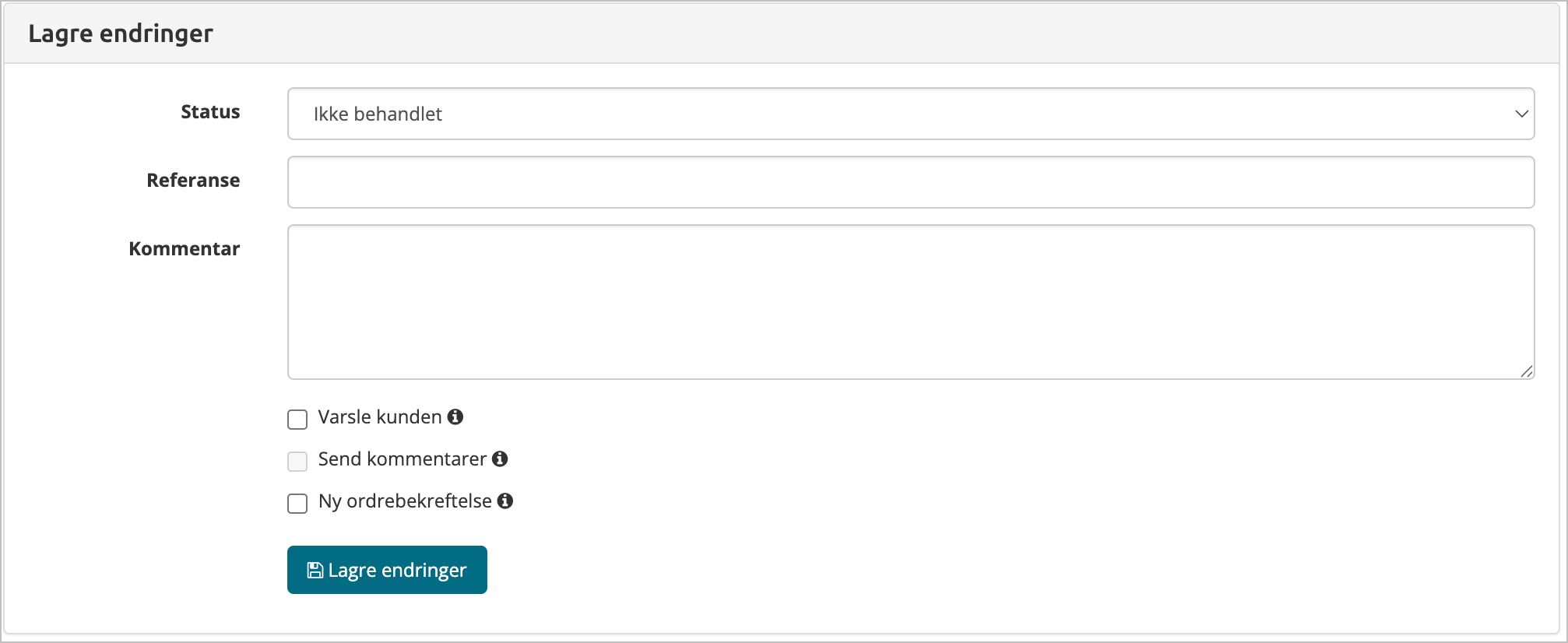
Task: Click the Lagre endringer button
Action: [387, 570]
